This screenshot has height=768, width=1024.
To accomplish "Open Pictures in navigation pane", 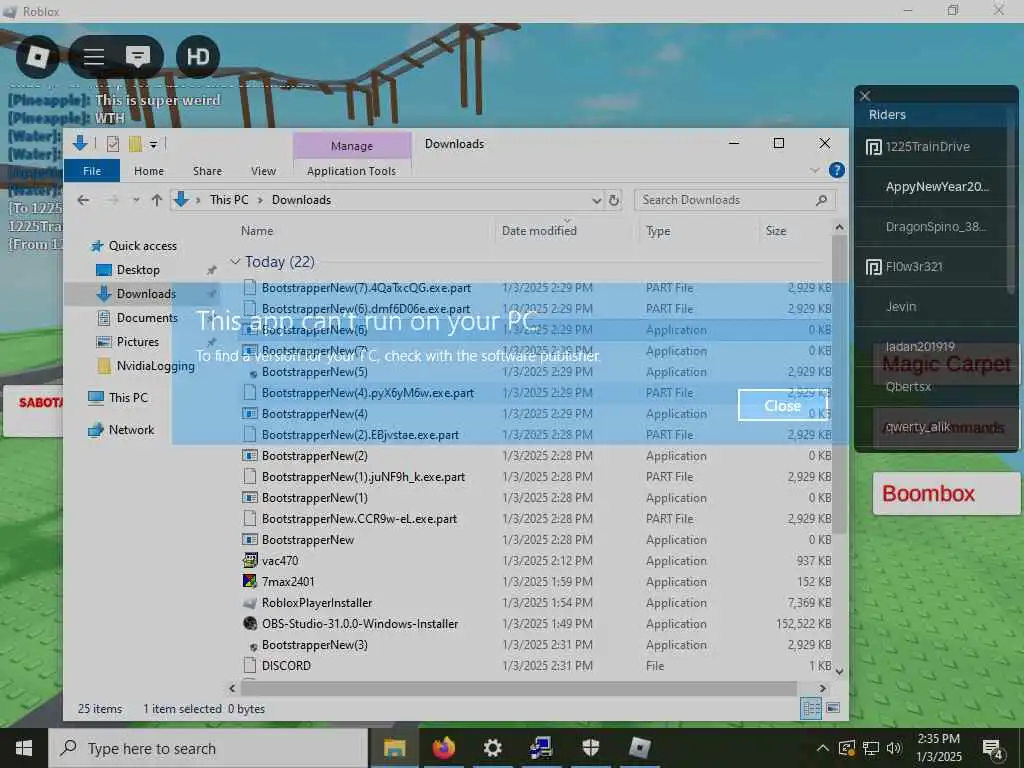I will pos(137,342).
